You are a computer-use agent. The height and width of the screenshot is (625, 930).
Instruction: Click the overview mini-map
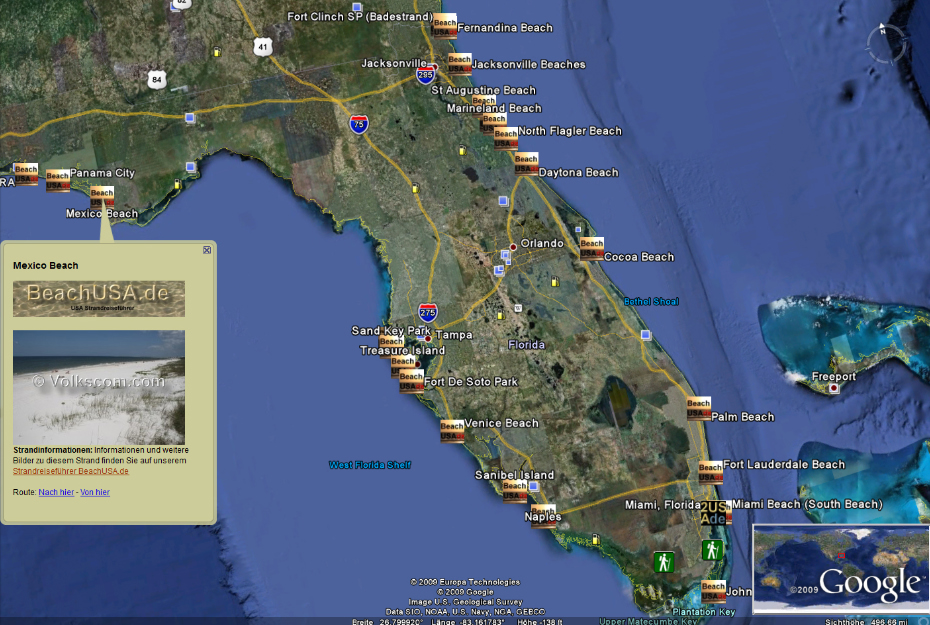point(840,569)
